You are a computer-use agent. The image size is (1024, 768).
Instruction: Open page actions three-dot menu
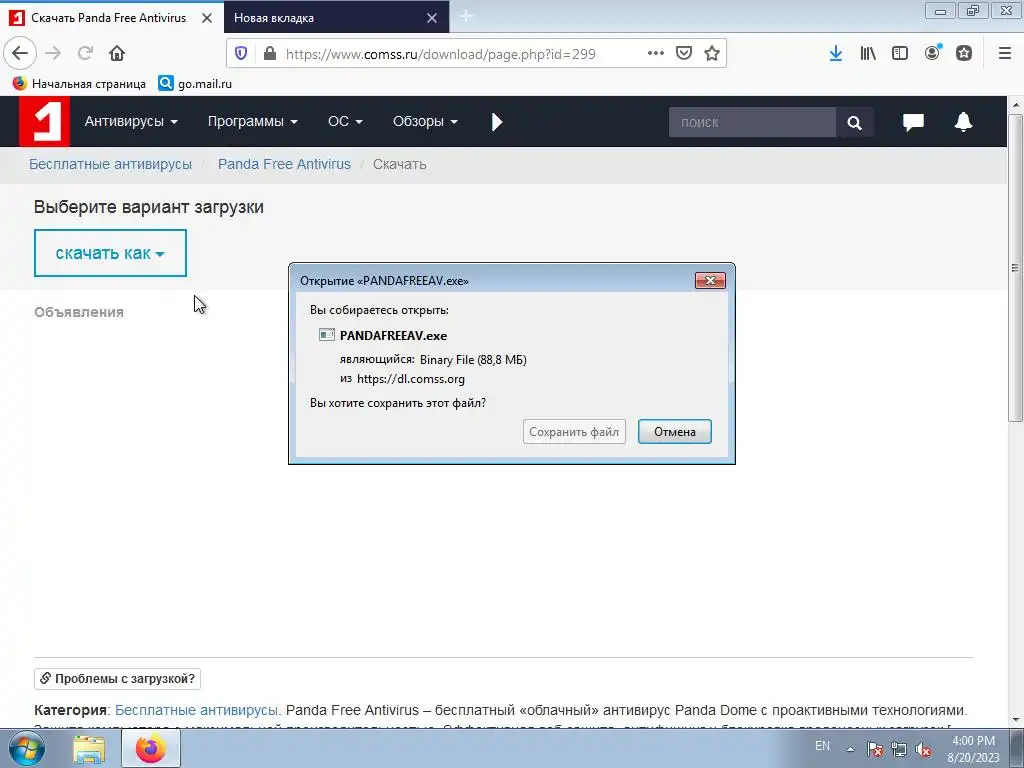pyautogui.click(x=656, y=54)
